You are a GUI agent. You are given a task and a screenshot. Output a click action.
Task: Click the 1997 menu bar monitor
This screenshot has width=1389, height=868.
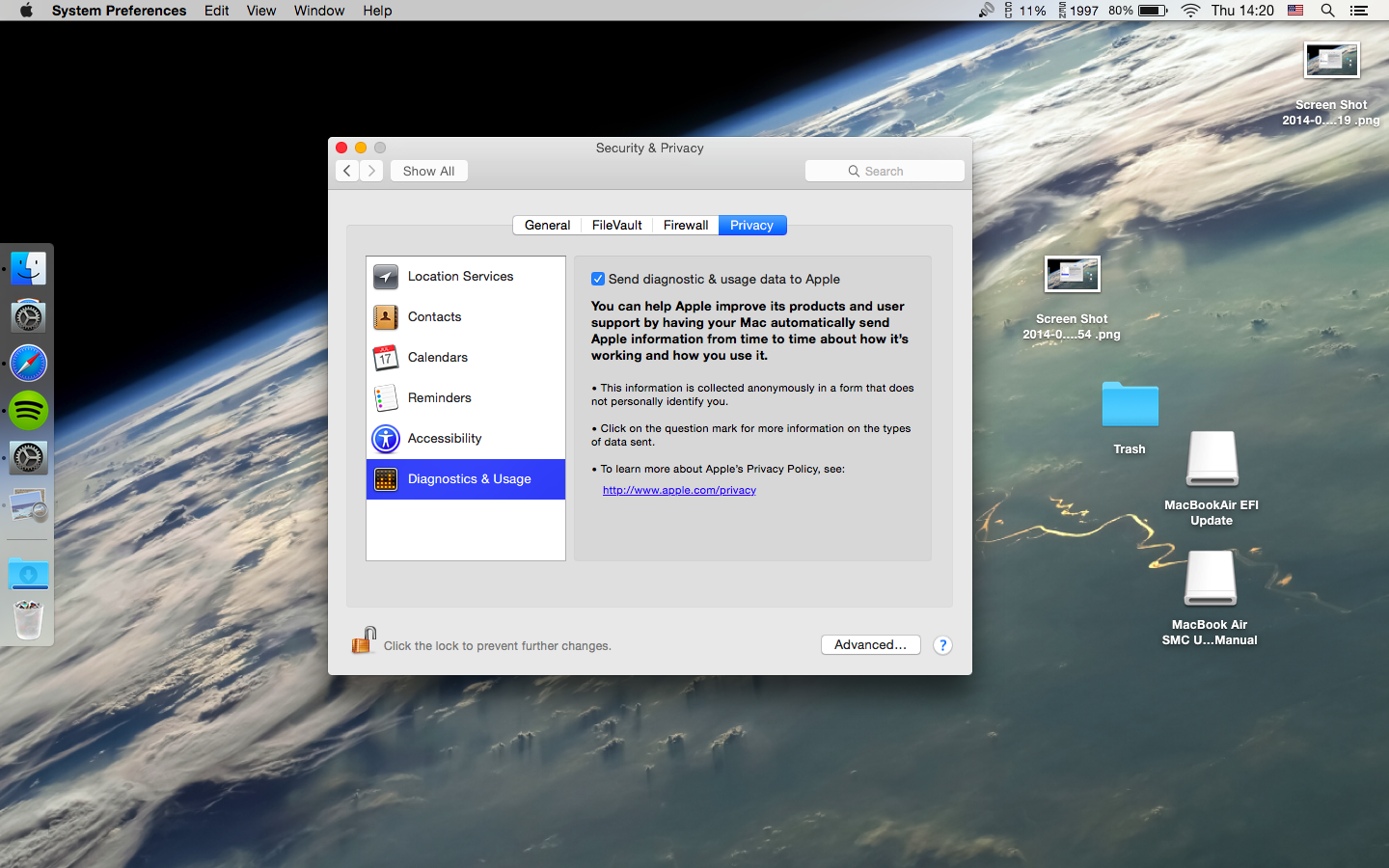pos(1078,11)
